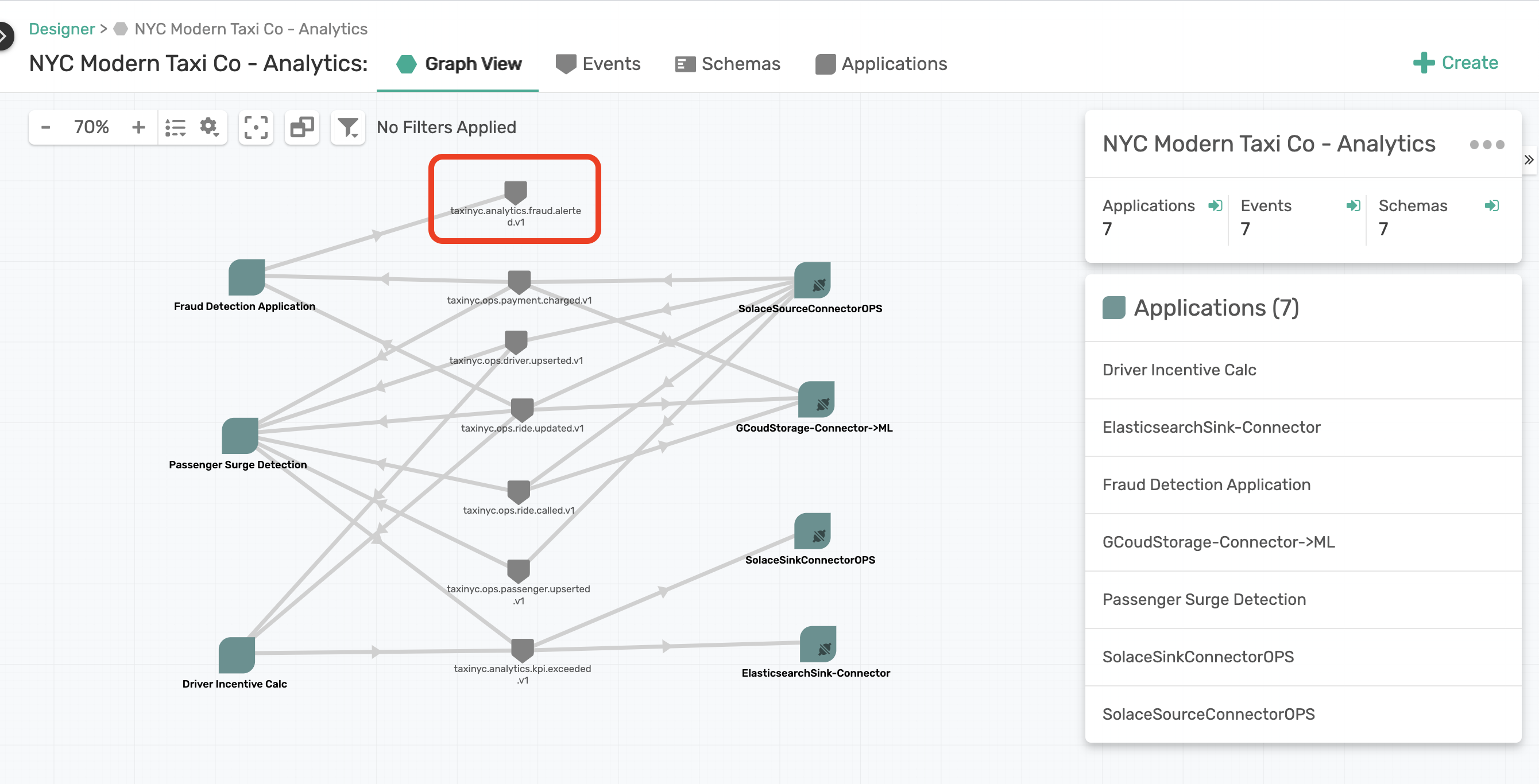
Task: Click the zoom-in plus button
Action: coord(139,127)
